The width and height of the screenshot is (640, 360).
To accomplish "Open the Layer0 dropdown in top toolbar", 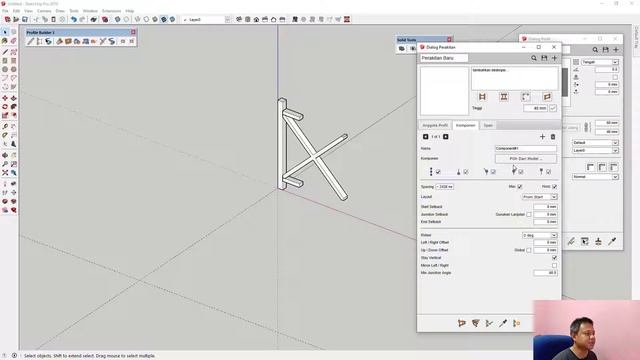I will click(x=207, y=19).
